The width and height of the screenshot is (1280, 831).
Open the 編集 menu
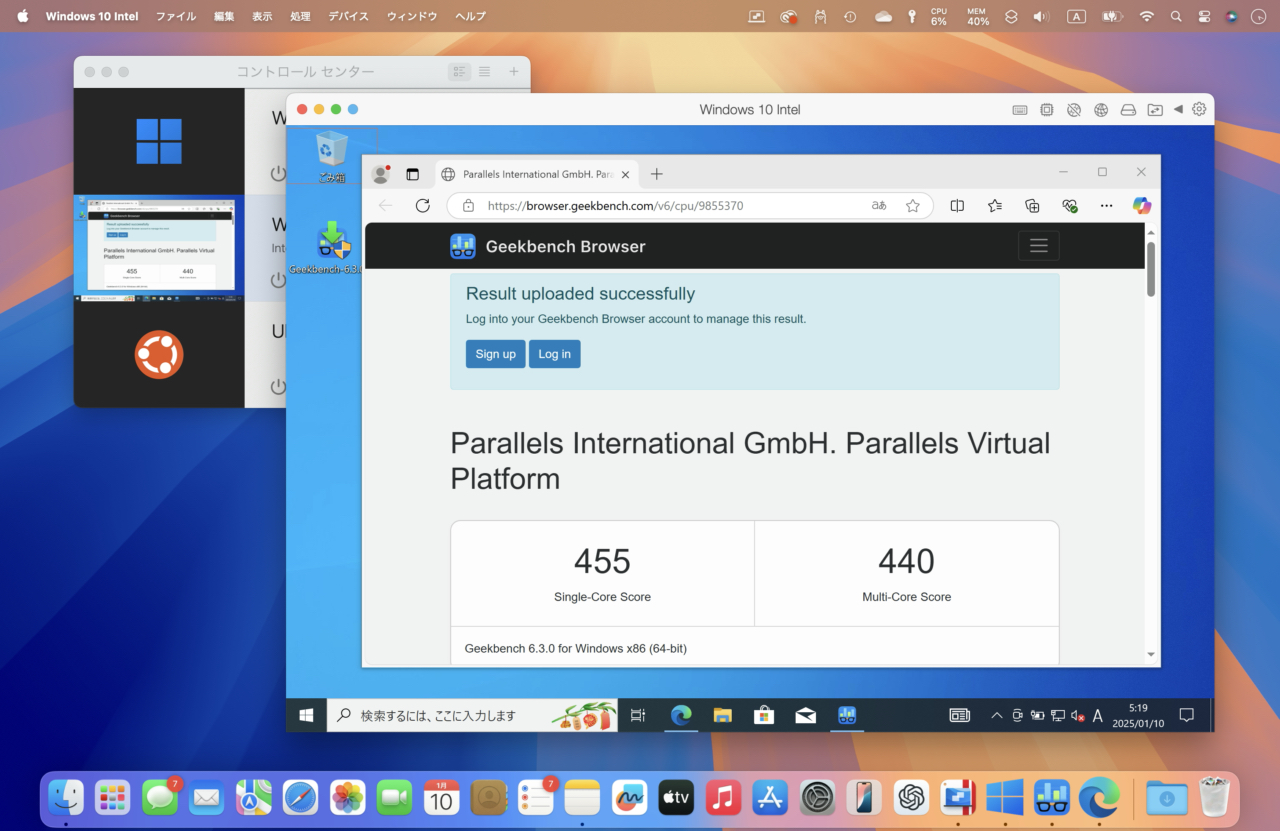(x=224, y=16)
